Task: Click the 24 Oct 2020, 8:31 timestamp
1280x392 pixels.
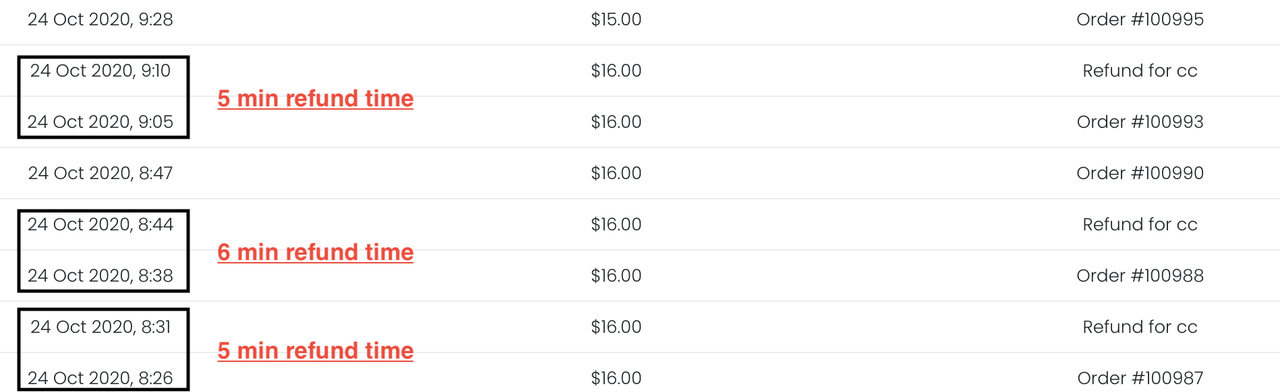Action: [x=100, y=327]
